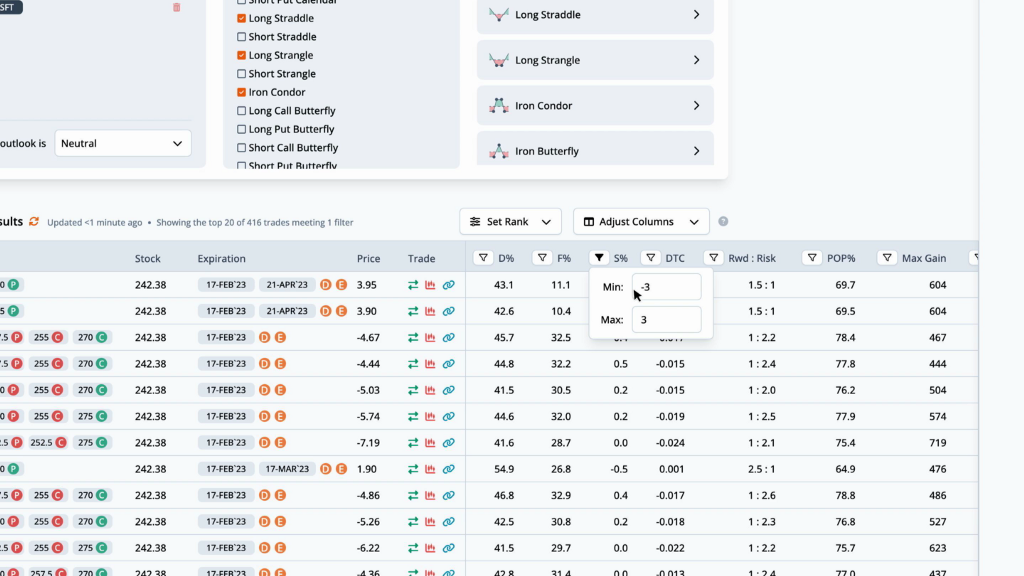The image size is (1024, 576).
Task: Click the chart icon in 1.90 row
Action: 430,469
